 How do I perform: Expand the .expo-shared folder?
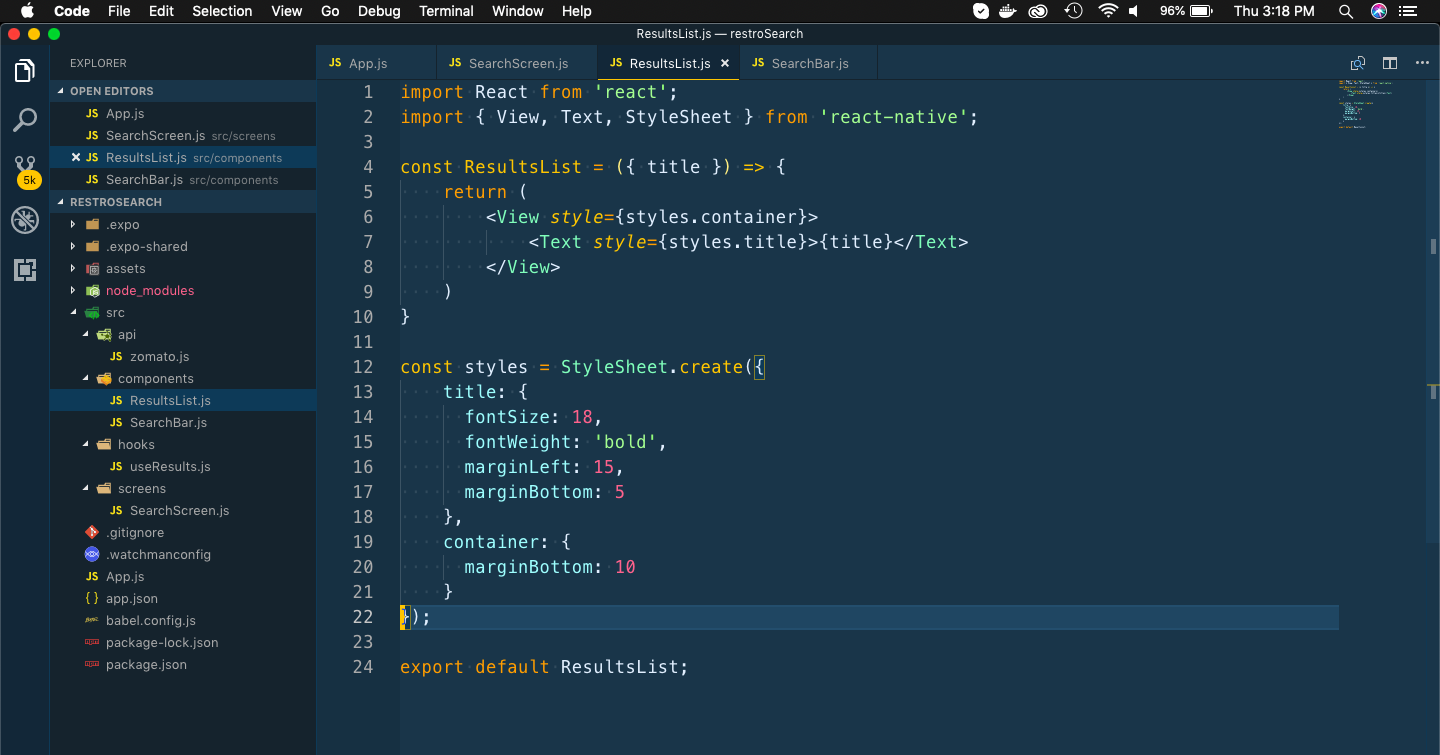[73, 246]
